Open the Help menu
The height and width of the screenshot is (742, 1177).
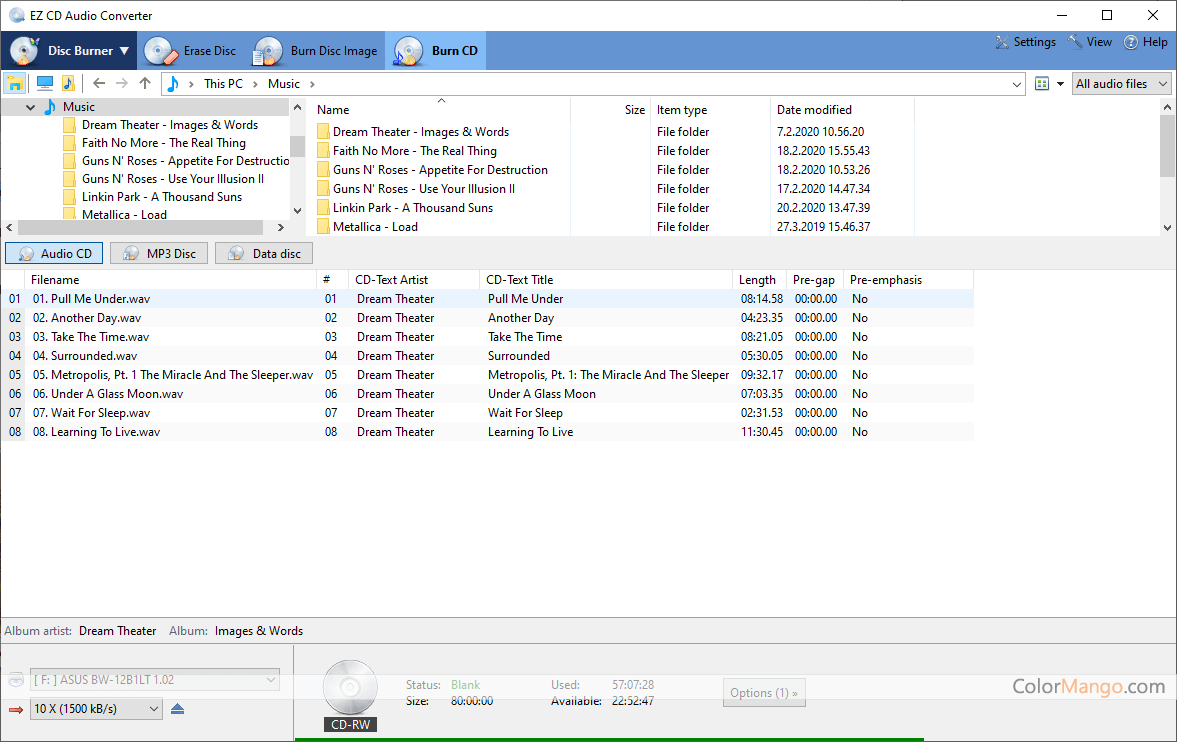(1145, 42)
